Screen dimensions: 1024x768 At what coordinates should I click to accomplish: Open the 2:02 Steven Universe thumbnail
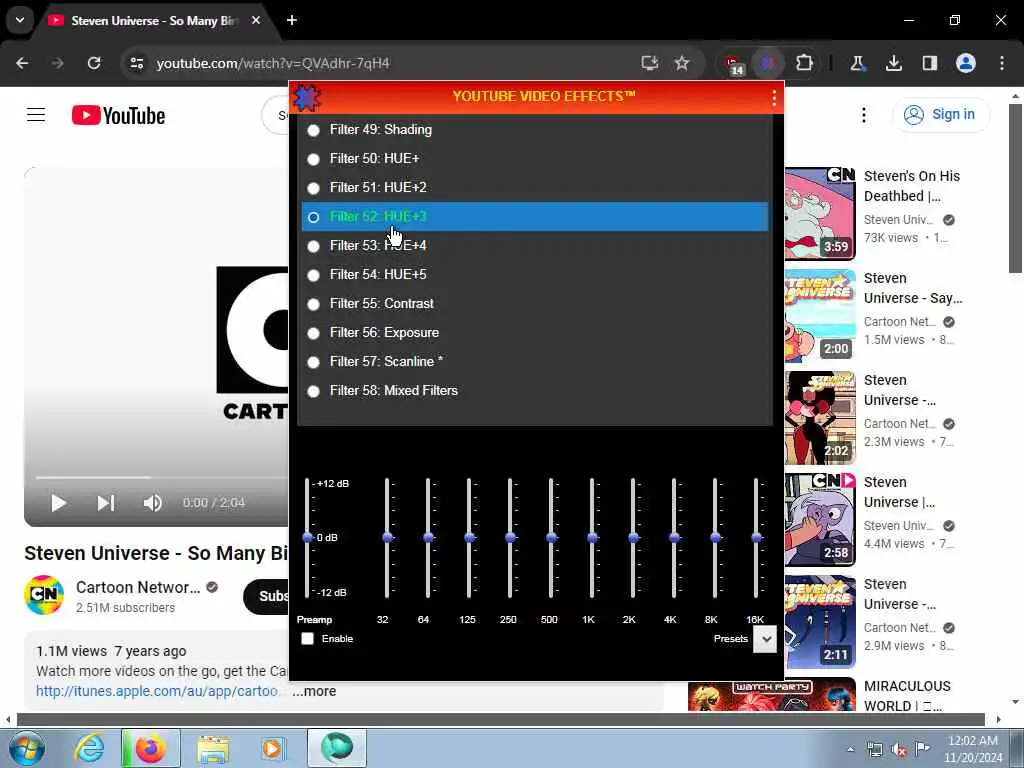(x=820, y=417)
